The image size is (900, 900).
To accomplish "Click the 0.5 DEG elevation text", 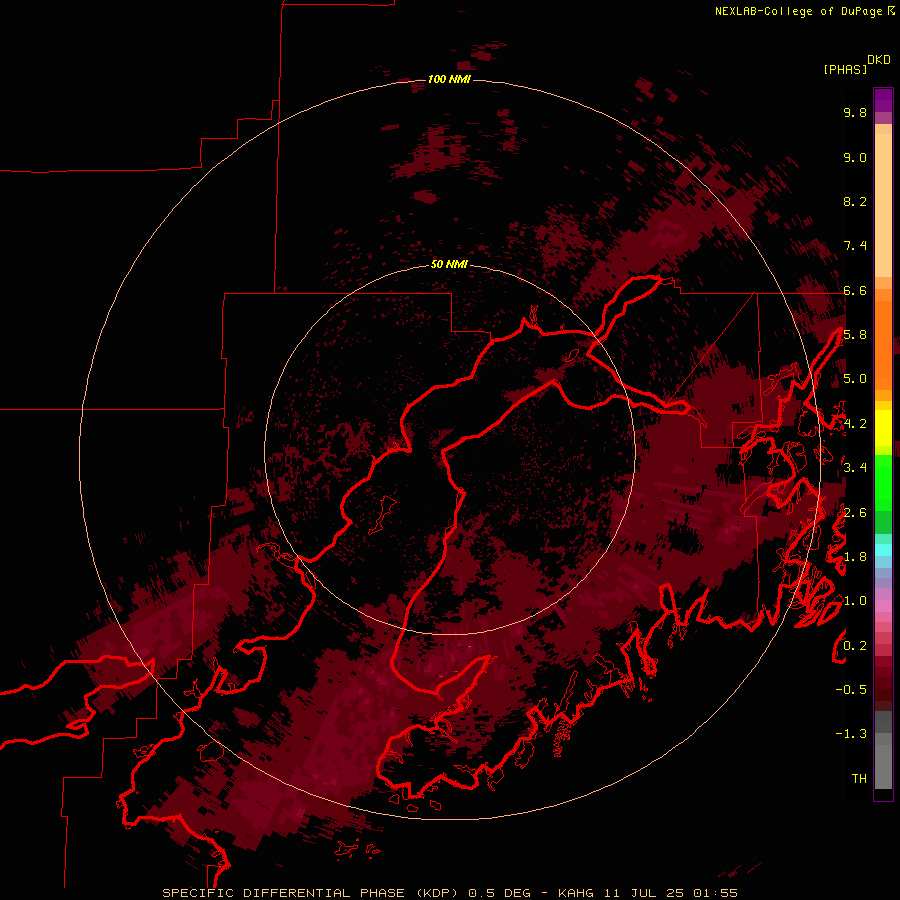I will [x=499, y=893].
